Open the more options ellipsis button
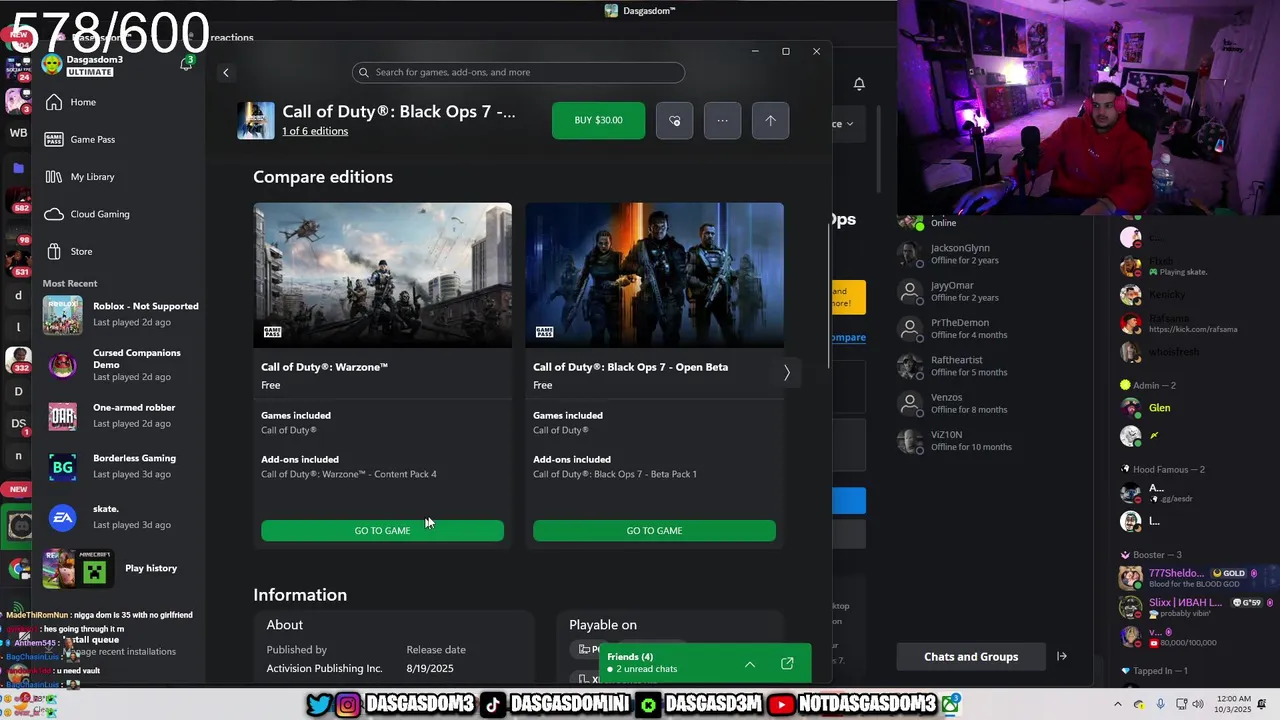Image resolution: width=1280 pixels, height=720 pixels. 722,120
